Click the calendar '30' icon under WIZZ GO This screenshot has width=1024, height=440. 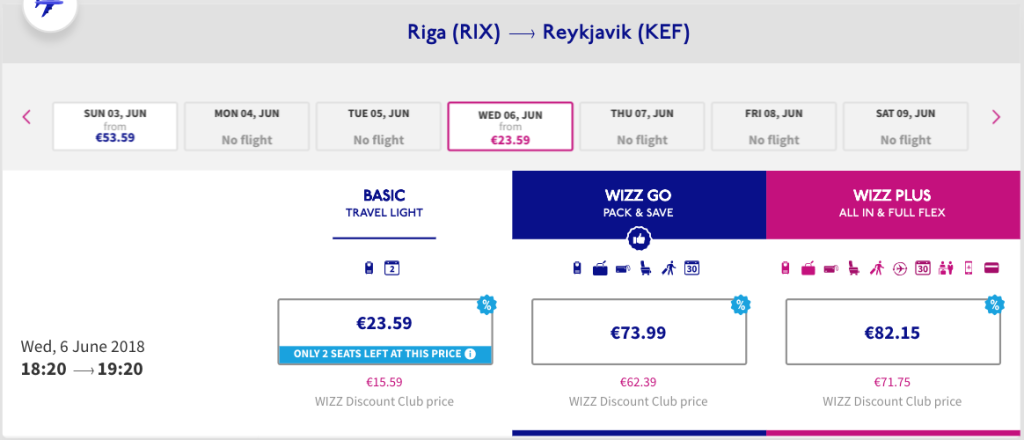pyautogui.click(x=691, y=268)
